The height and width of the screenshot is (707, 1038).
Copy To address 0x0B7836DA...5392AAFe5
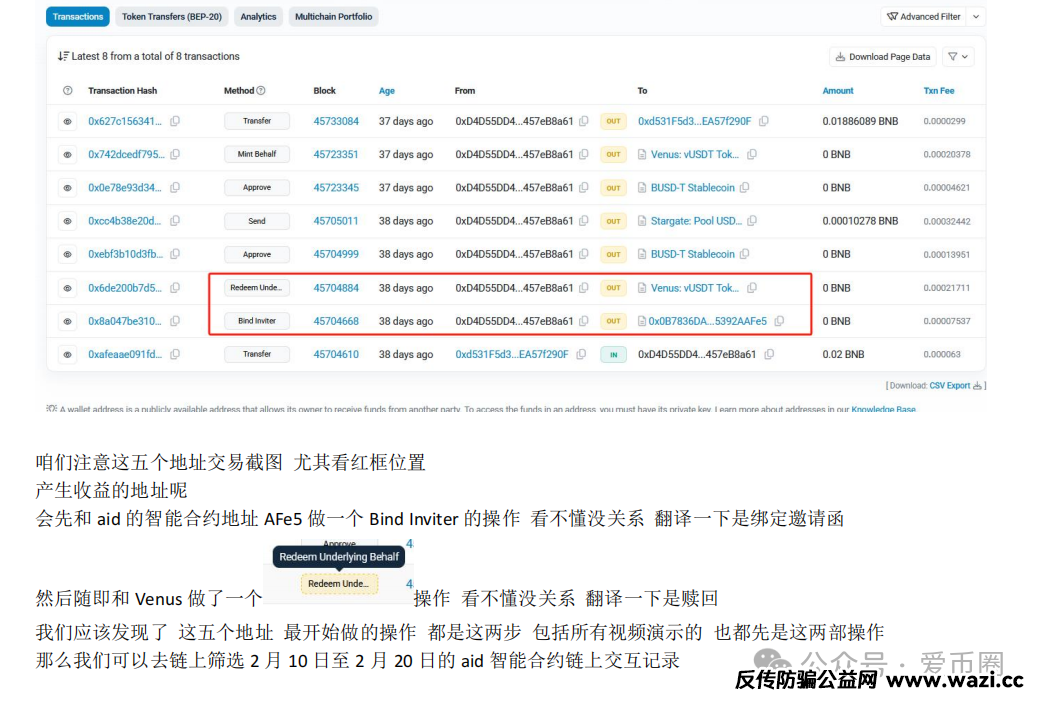(x=779, y=321)
